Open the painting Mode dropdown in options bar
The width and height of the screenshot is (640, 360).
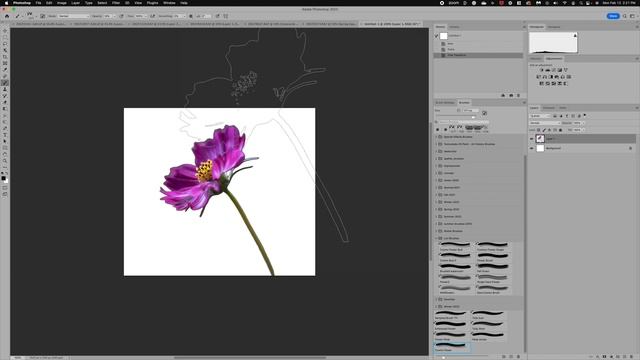73,16
